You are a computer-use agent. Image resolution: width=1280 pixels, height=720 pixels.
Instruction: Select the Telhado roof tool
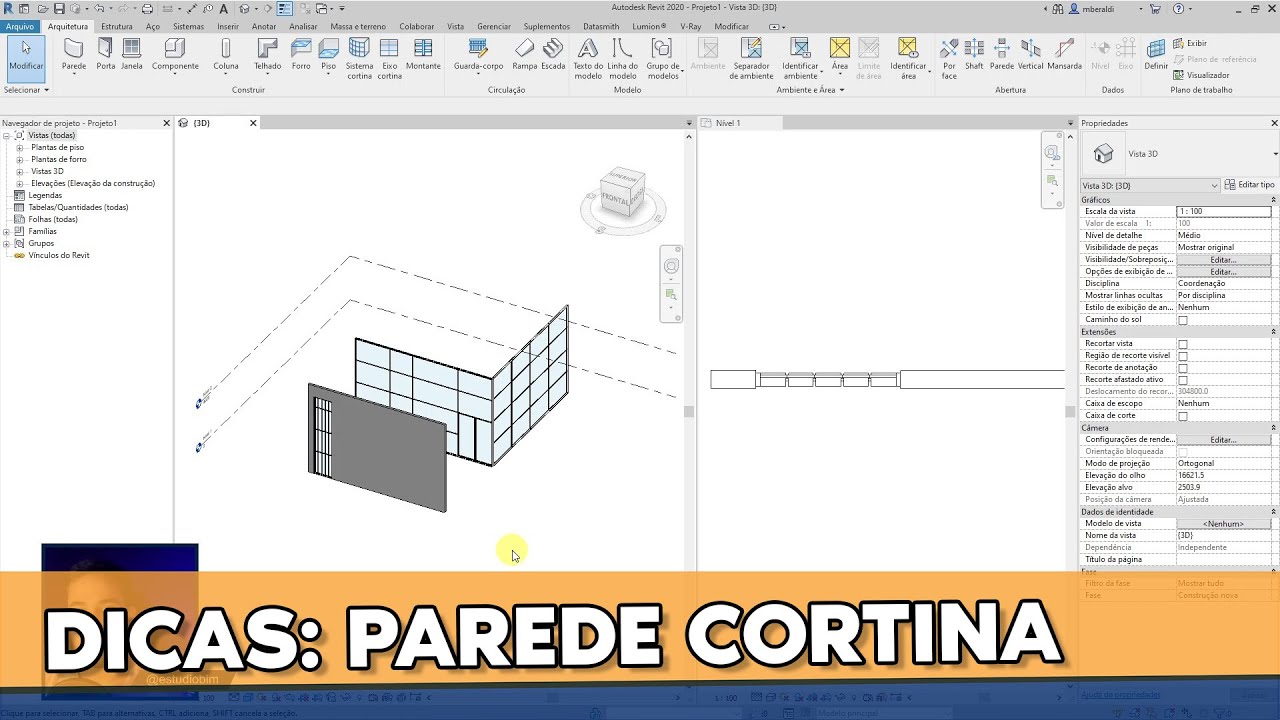tap(267, 55)
